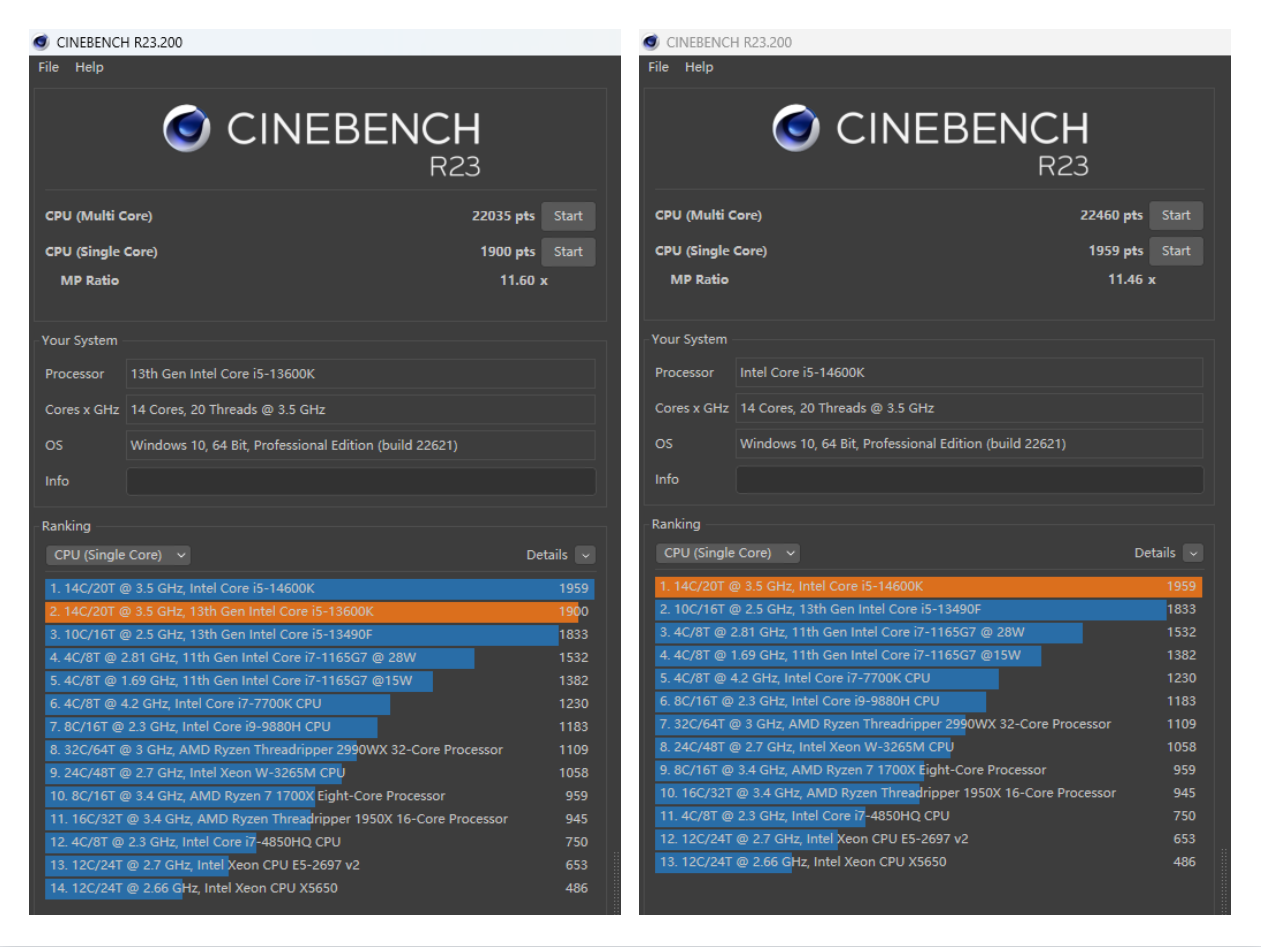Select i7-4850HQ row in right window
The width and height of the screenshot is (1261, 947).
point(929,817)
